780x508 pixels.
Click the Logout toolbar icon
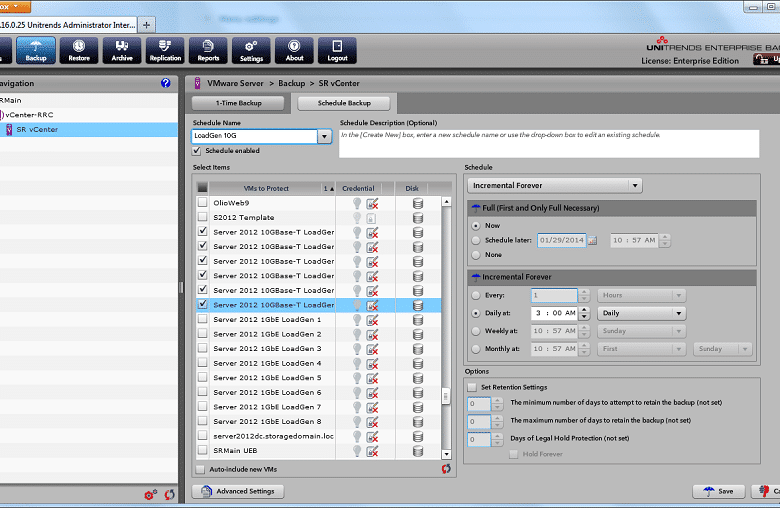[337, 50]
